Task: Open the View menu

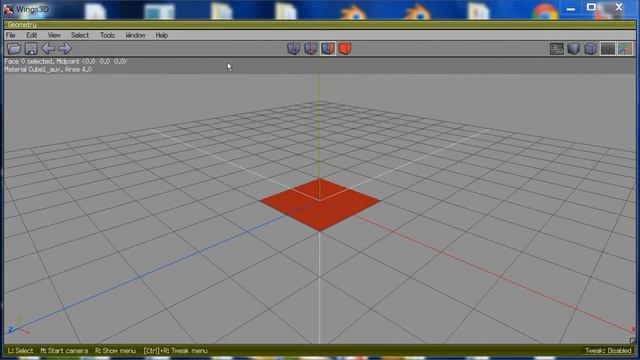Action: (x=54, y=35)
